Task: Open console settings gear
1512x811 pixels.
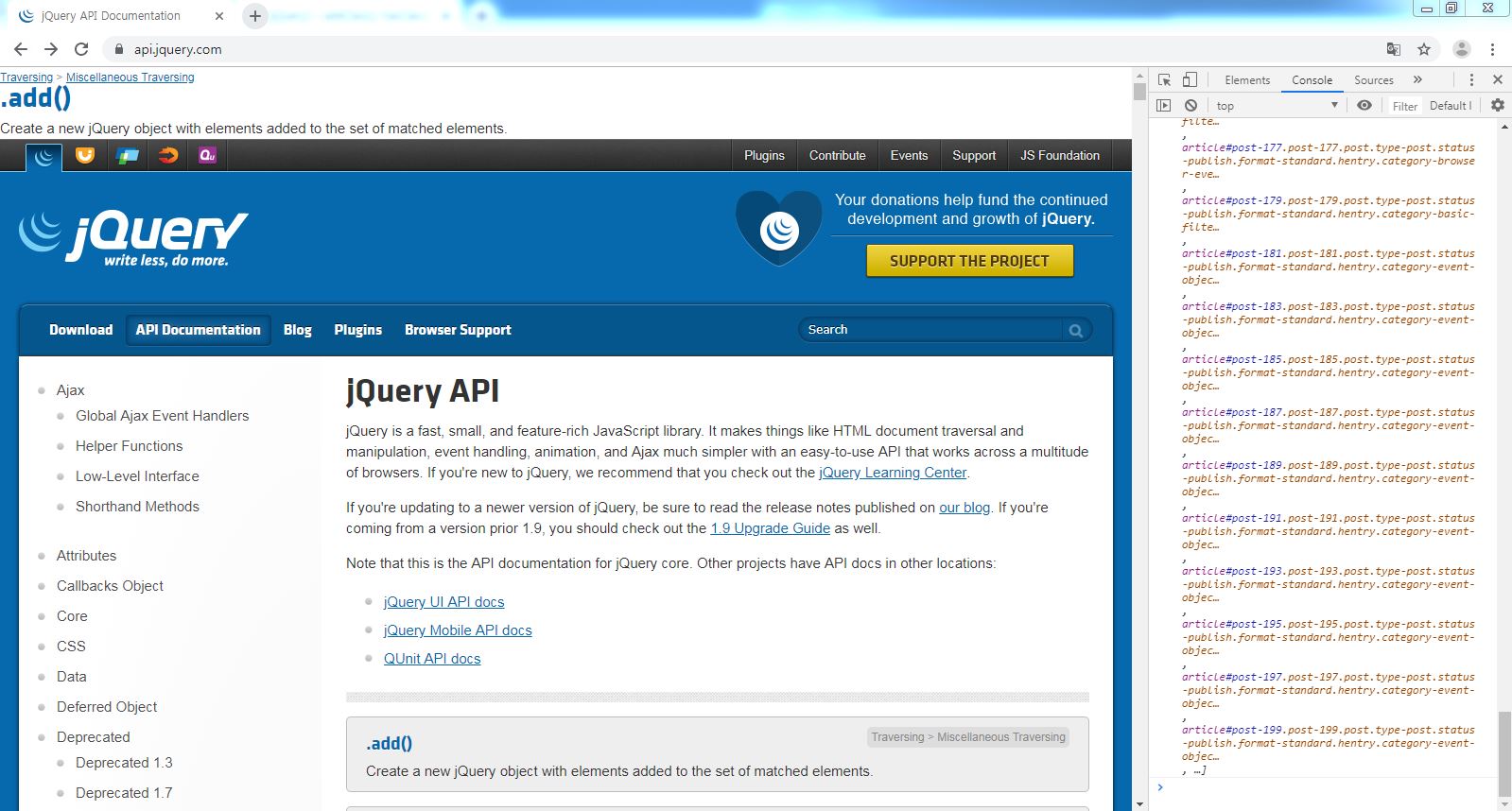Action: click(1498, 106)
